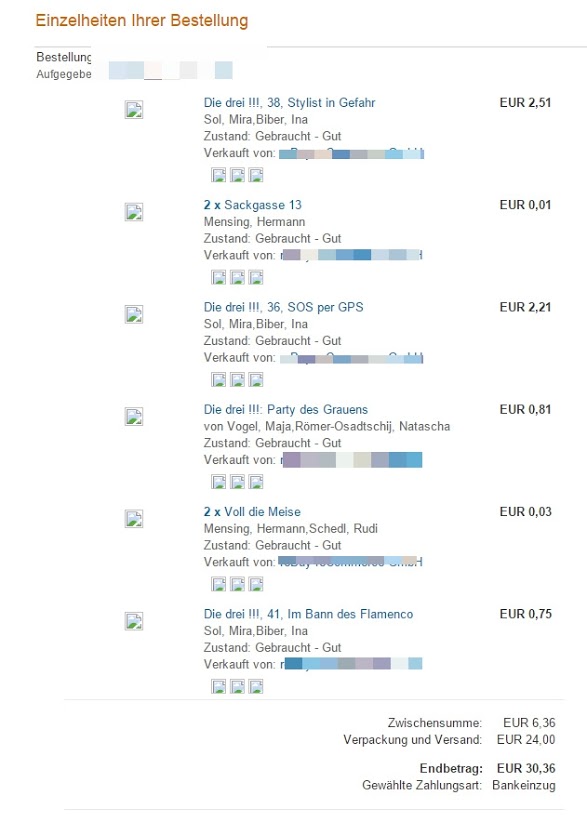This screenshot has height=822, width=587.
Task: Click the last small icon under SOS per GPS
Action: [256, 379]
